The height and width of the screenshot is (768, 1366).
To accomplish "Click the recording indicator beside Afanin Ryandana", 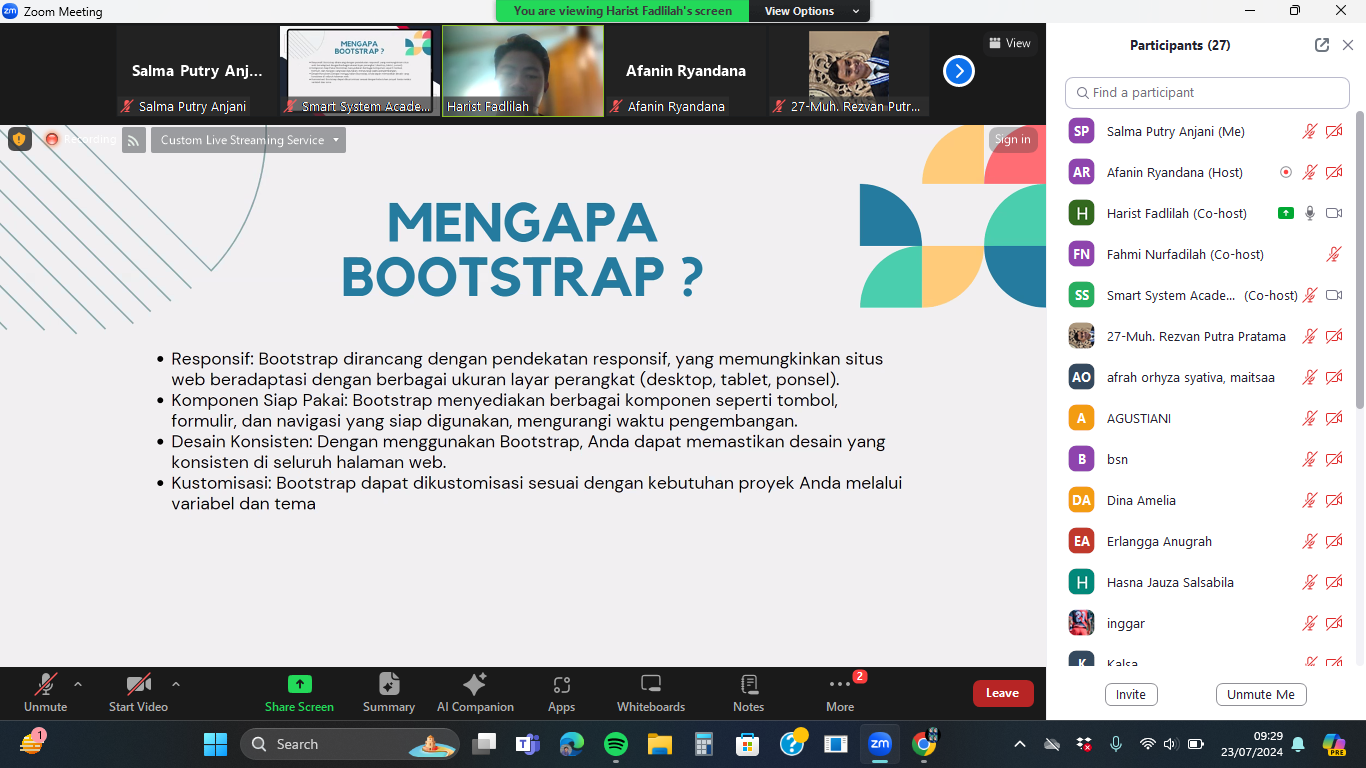I will click(1286, 172).
